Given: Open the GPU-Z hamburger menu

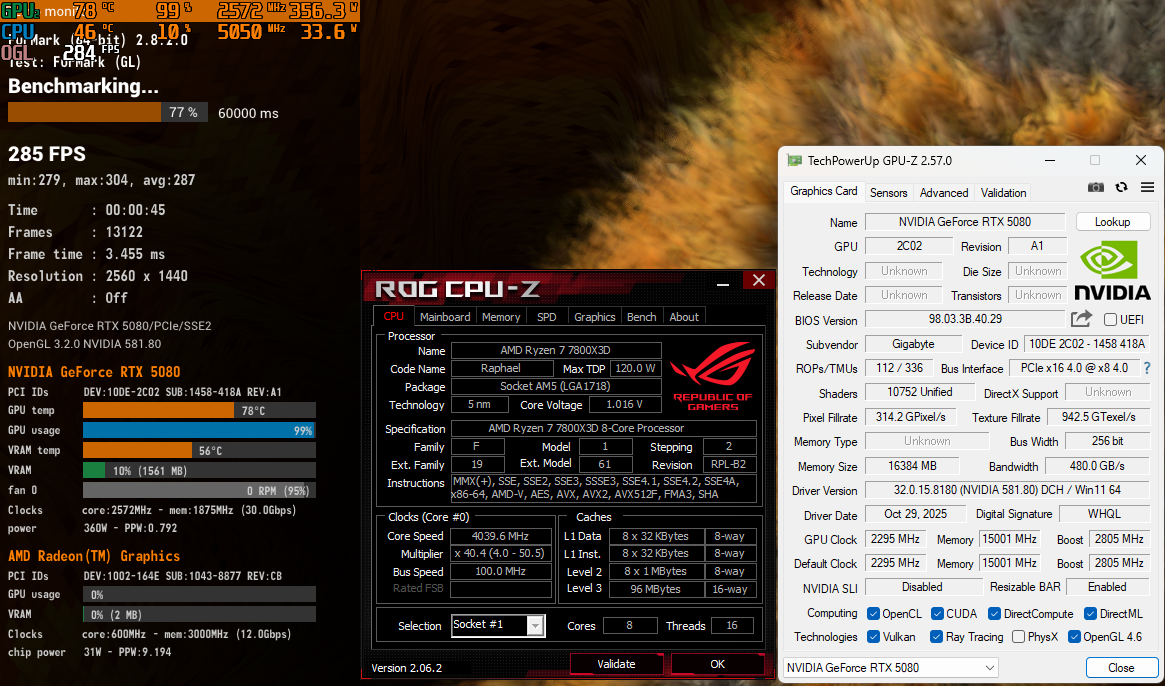Looking at the screenshot, I should pos(1147,187).
